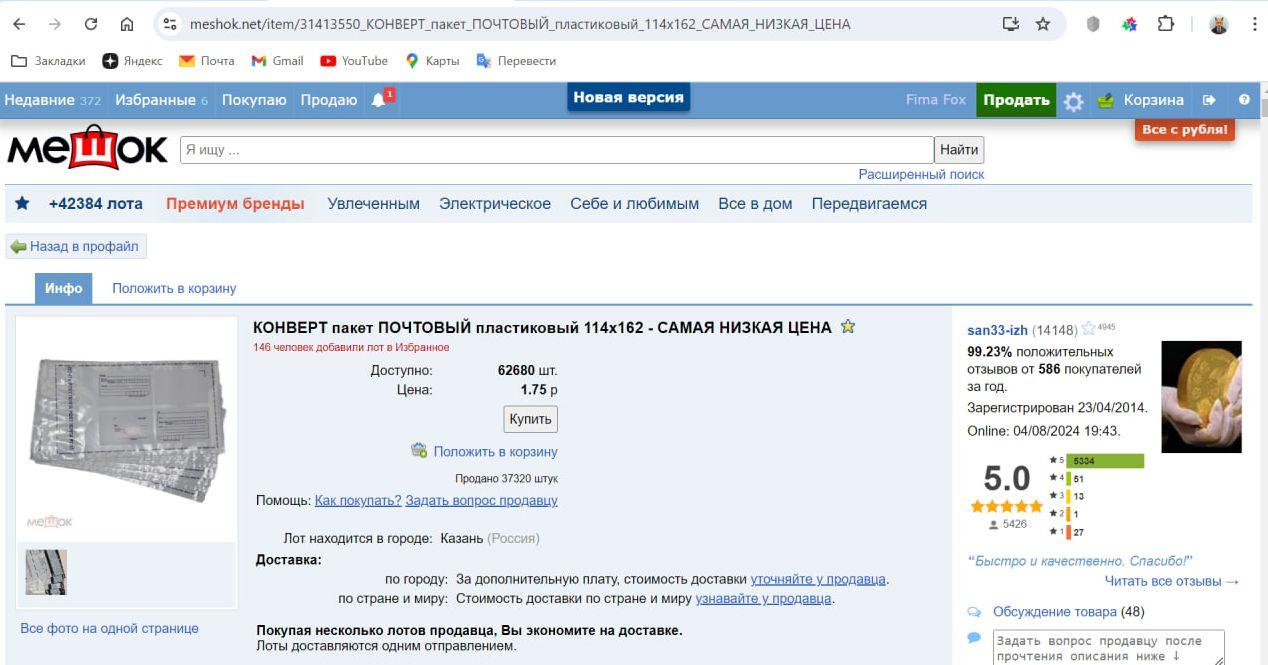The image size is (1268, 665).
Task: Open the Премиум бренды category
Action: click(x=235, y=204)
